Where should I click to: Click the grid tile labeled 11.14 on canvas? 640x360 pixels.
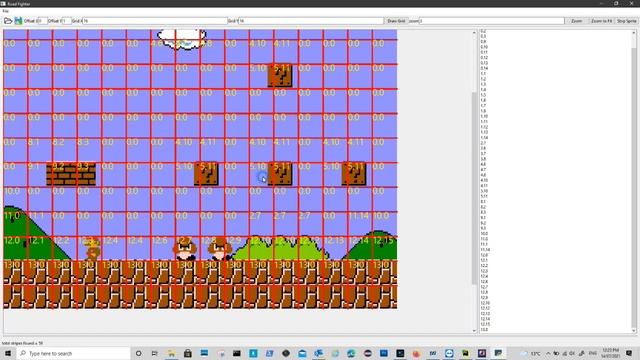[360, 224]
